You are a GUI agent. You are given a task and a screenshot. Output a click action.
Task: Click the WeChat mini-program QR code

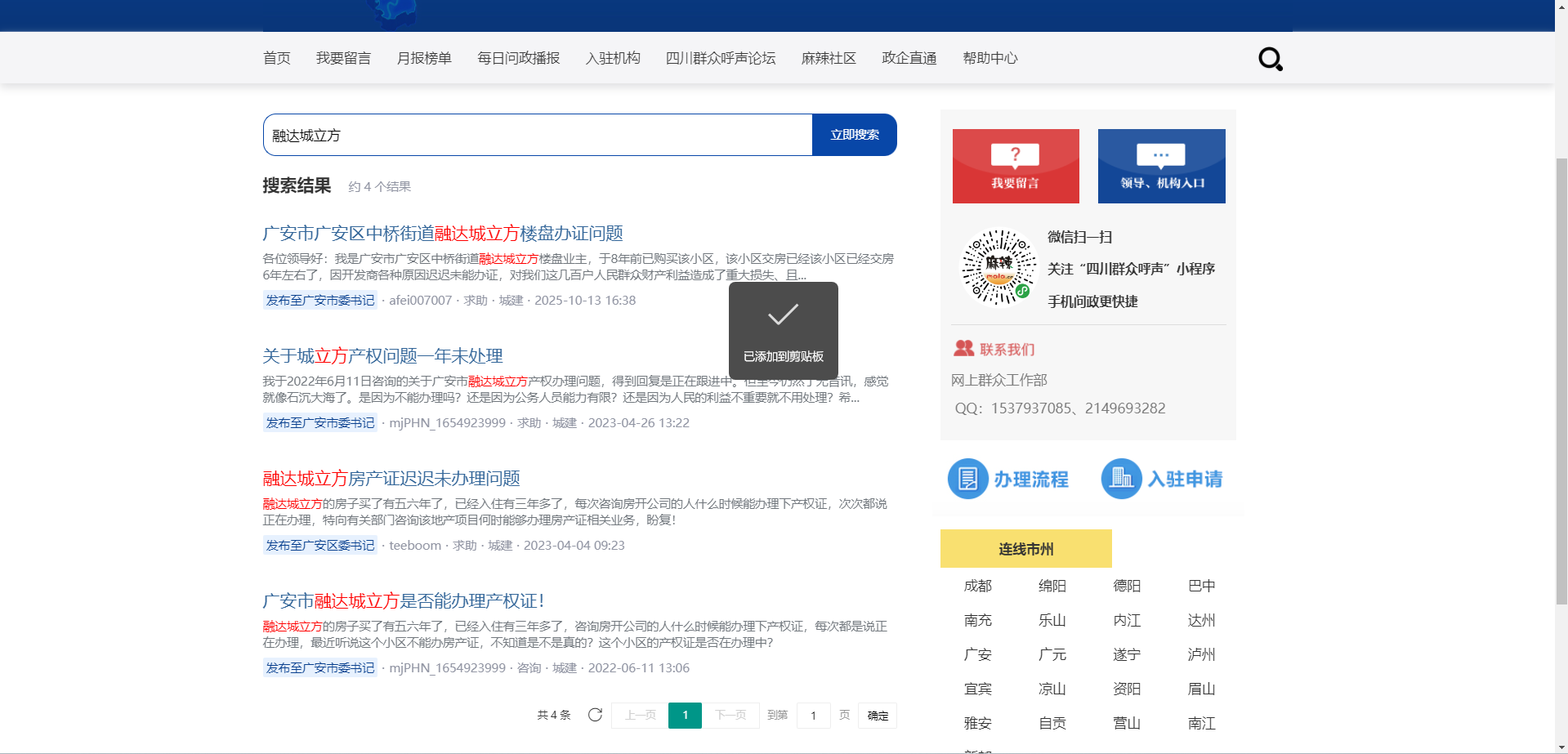point(998,267)
